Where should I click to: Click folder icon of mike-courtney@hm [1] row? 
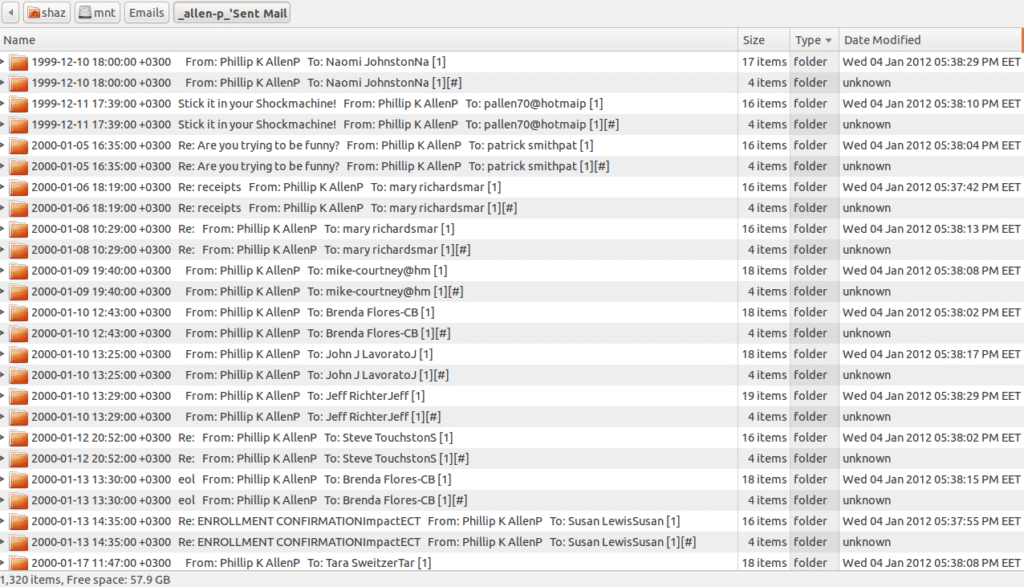[19, 270]
